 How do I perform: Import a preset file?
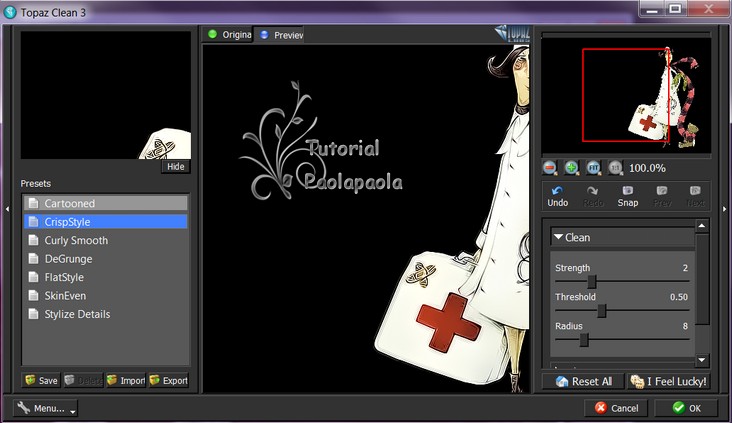[x=126, y=381]
